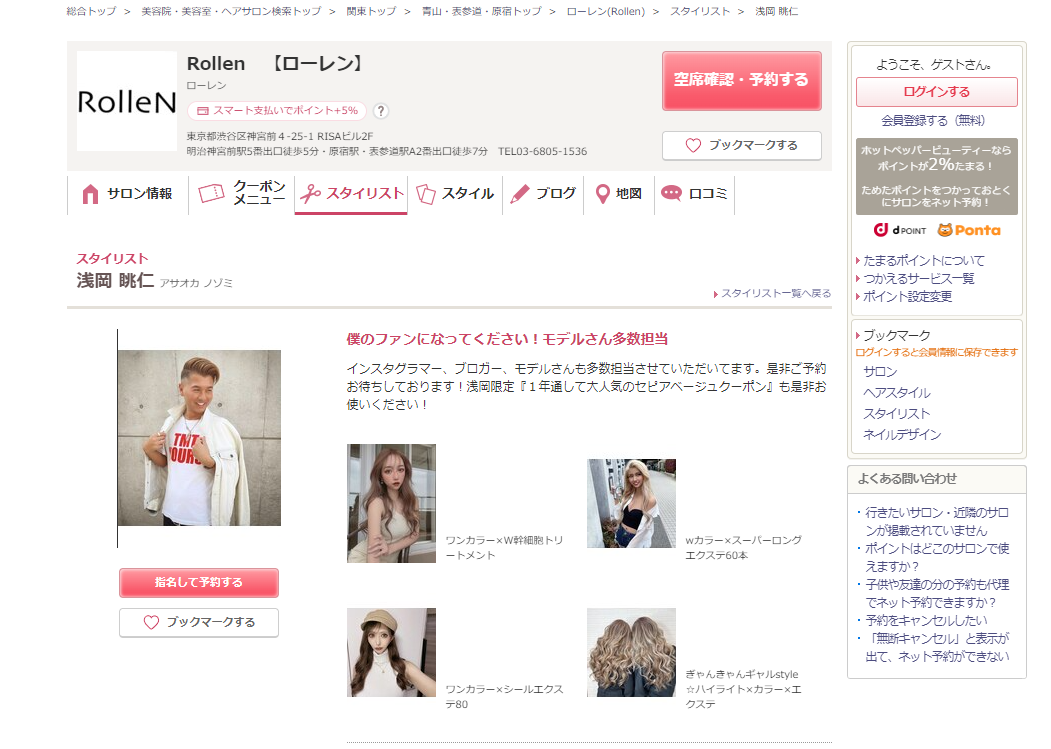Click the speech bubble icon beside 口コミ

671,193
